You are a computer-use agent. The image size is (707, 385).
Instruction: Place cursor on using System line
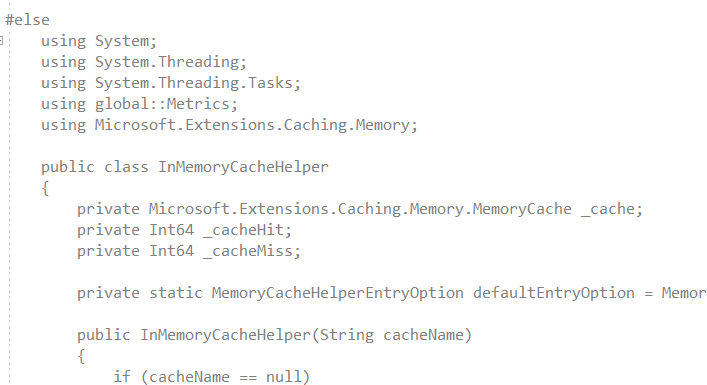99,41
